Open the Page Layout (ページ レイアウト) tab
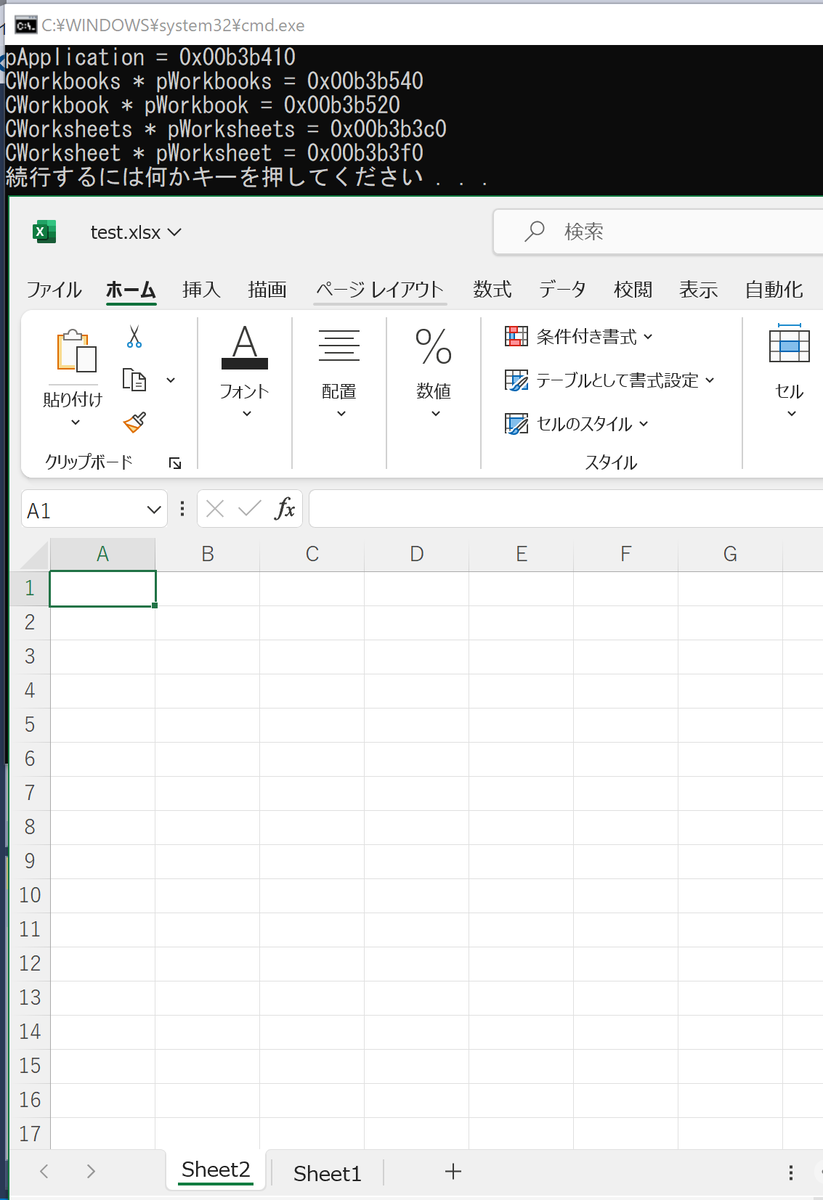The width and height of the screenshot is (823, 1200). (x=380, y=290)
